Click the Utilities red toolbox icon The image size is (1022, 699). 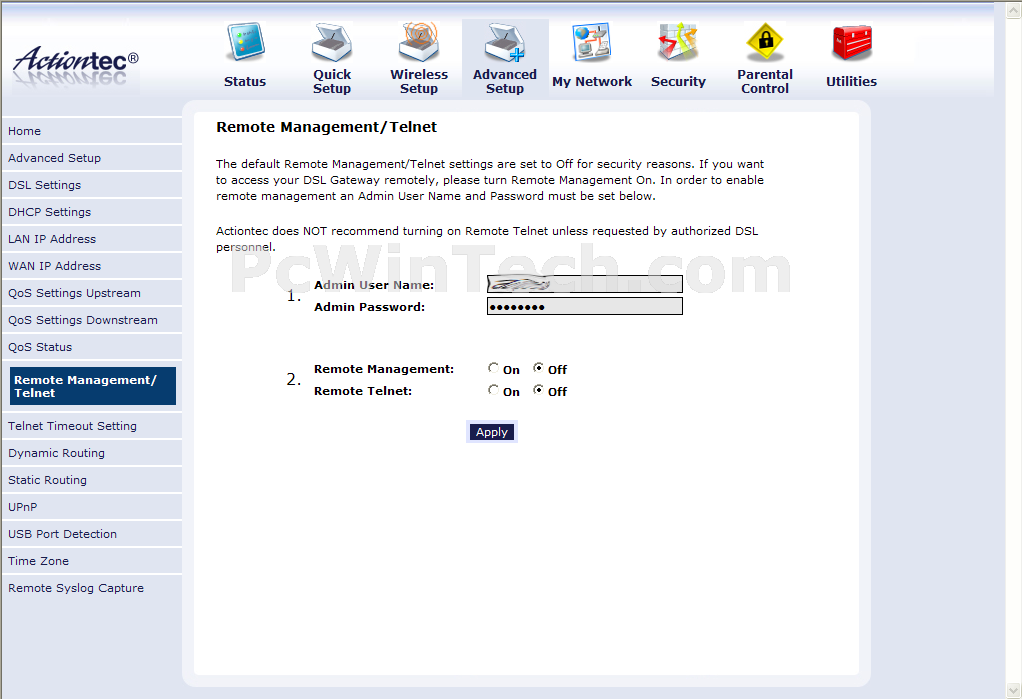(x=852, y=42)
